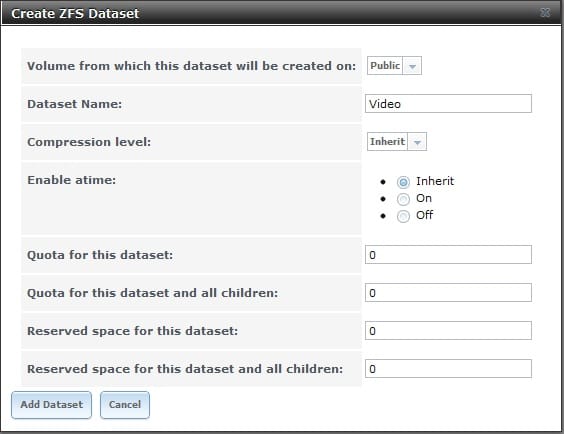564x434 pixels.
Task: Click the Add Dataset button
Action: [x=51, y=405]
